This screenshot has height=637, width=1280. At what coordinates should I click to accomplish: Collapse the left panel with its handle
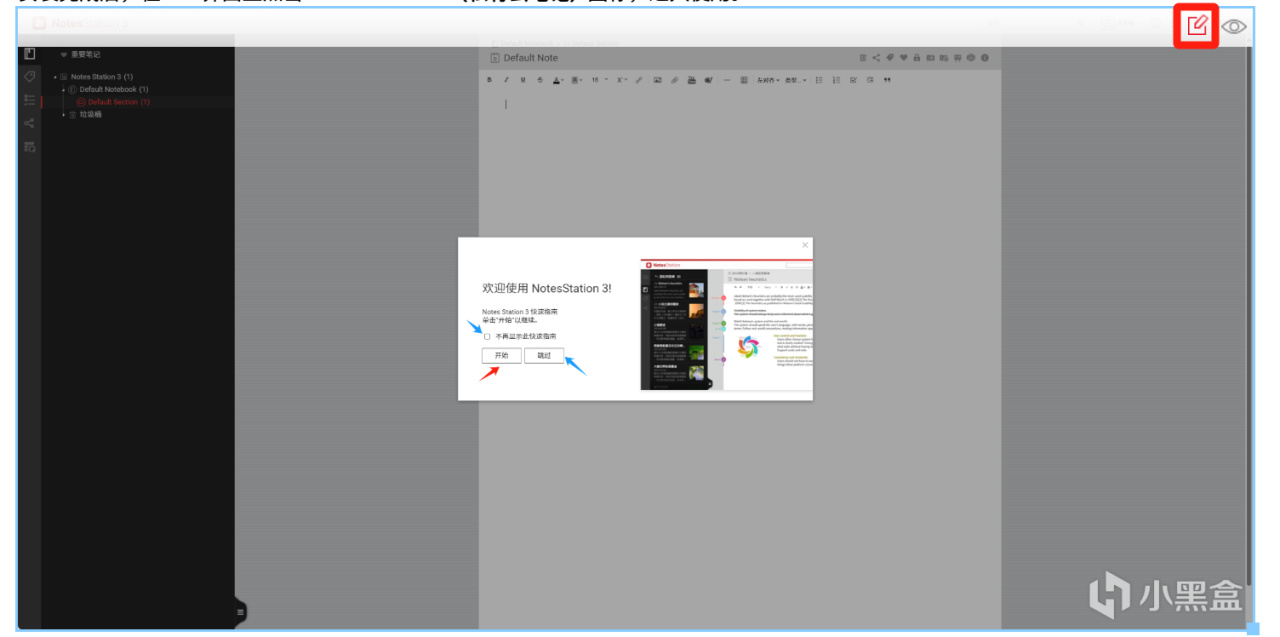click(x=240, y=611)
